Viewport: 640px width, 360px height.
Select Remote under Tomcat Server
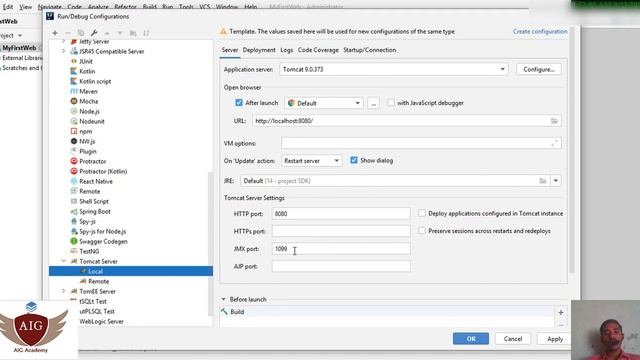98,281
